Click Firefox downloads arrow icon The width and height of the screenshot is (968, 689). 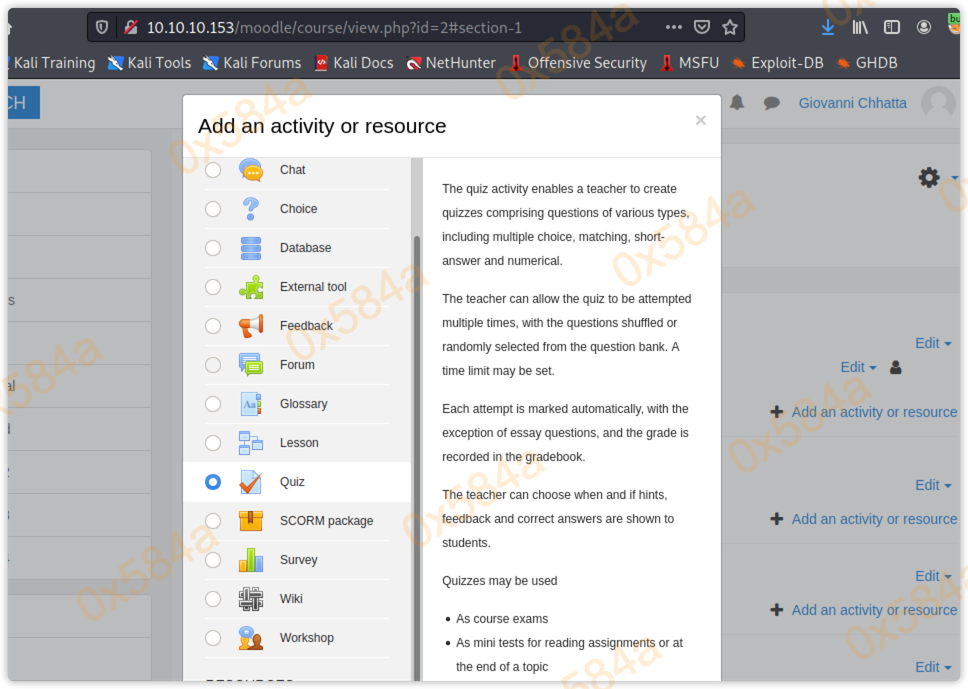pos(828,28)
